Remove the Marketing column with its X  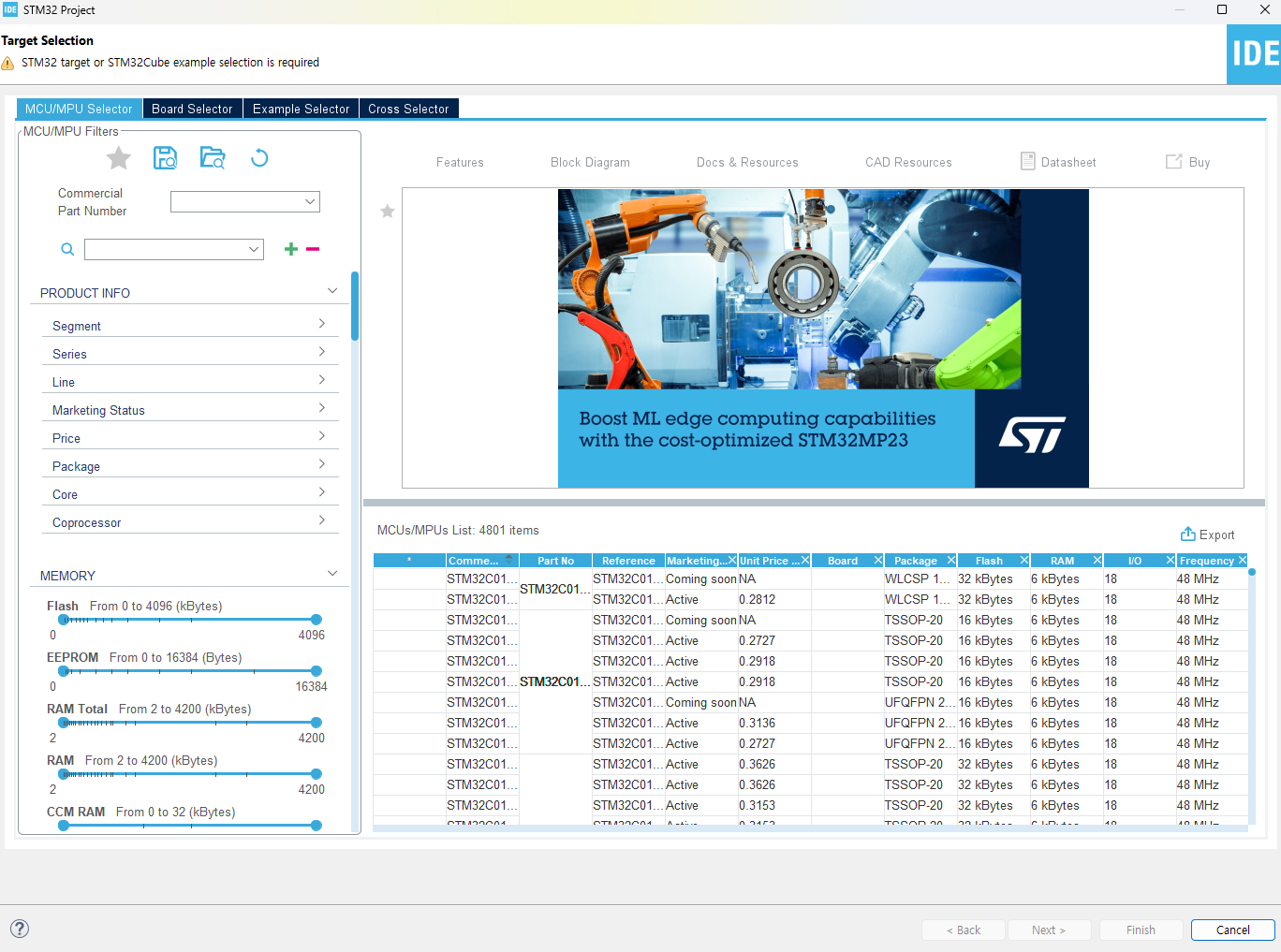[x=732, y=560]
